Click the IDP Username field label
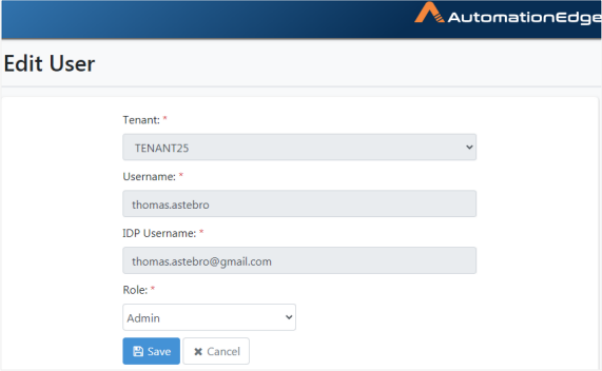The height and width of the screenshot is (371, 602). coord(159,233)
